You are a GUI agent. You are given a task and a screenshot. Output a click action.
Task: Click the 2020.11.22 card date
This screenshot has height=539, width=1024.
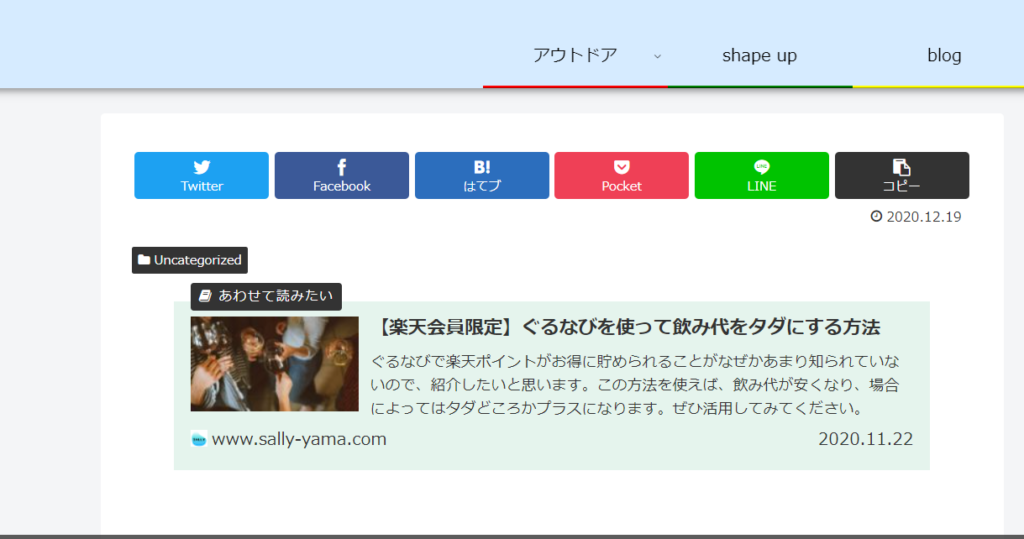(865, 439)
